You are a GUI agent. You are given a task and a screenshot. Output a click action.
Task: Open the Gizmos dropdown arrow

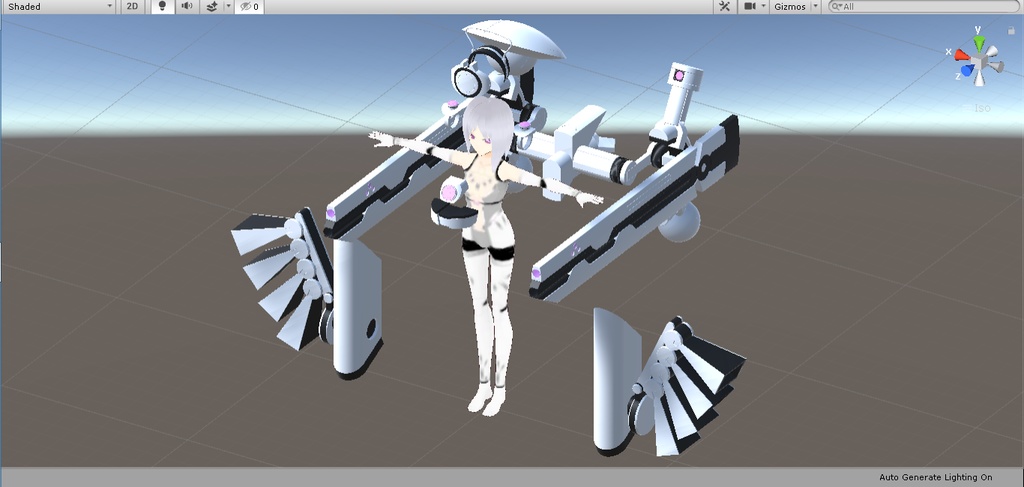click(816, 7)
